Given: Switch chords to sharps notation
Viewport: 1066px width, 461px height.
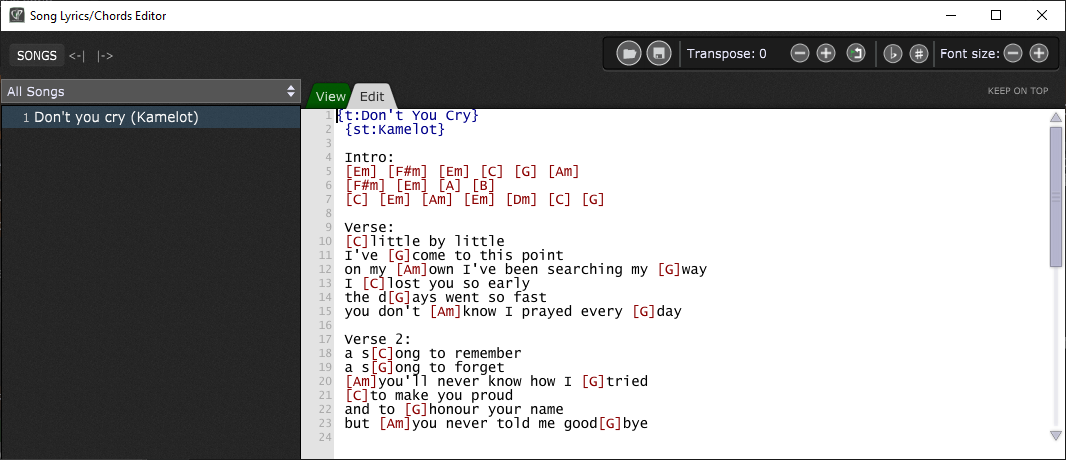Looking at the screenshot, I should (919, 54).
